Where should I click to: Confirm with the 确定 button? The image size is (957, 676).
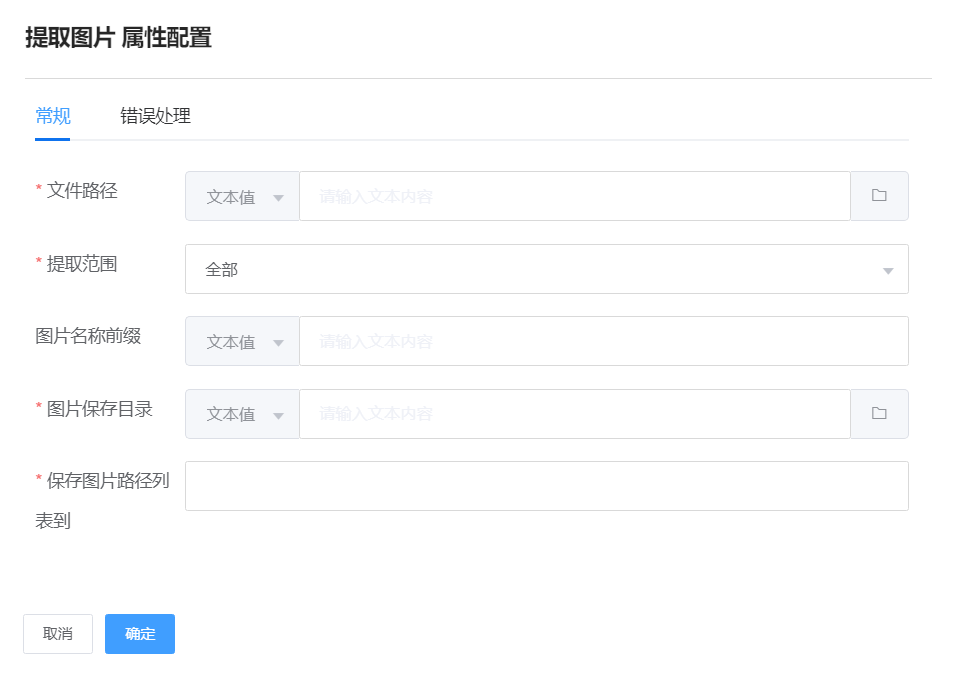[x=140, y=634]
